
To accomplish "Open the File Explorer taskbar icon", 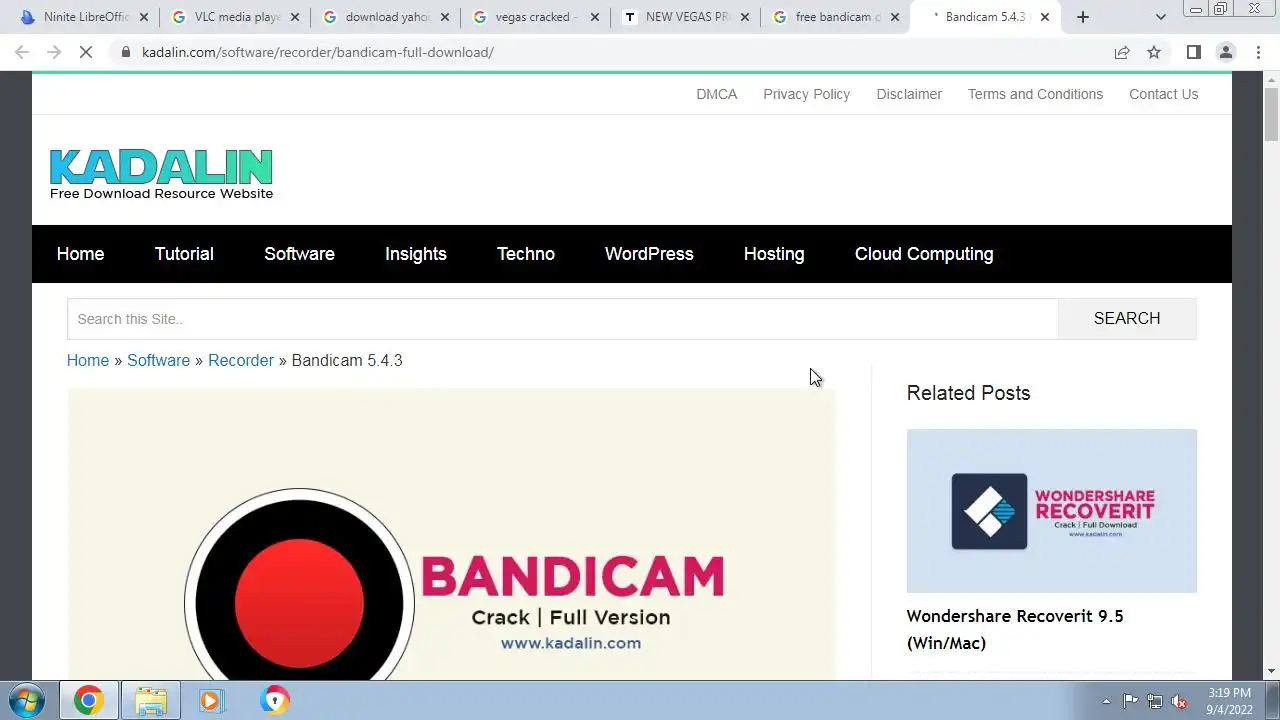I will (151, 701).
